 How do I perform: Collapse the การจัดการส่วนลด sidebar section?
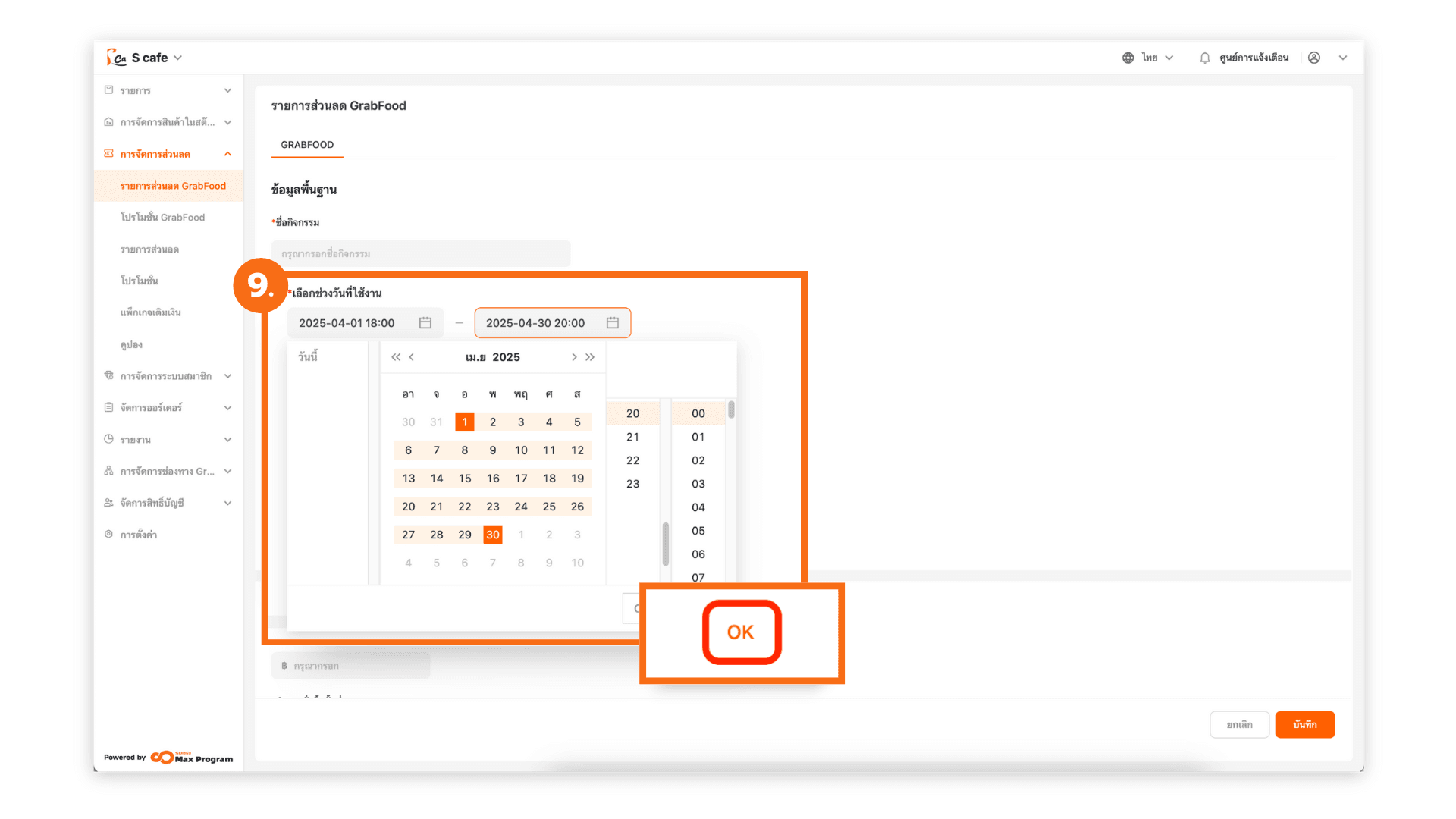coord(227,154)
